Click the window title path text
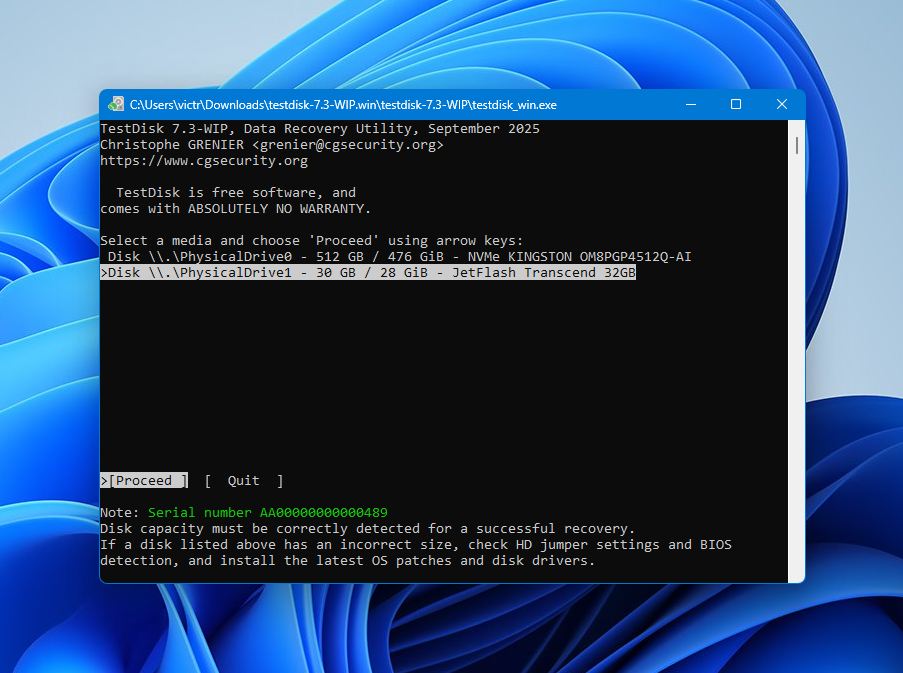903x673 pixels. pos(343,105)
